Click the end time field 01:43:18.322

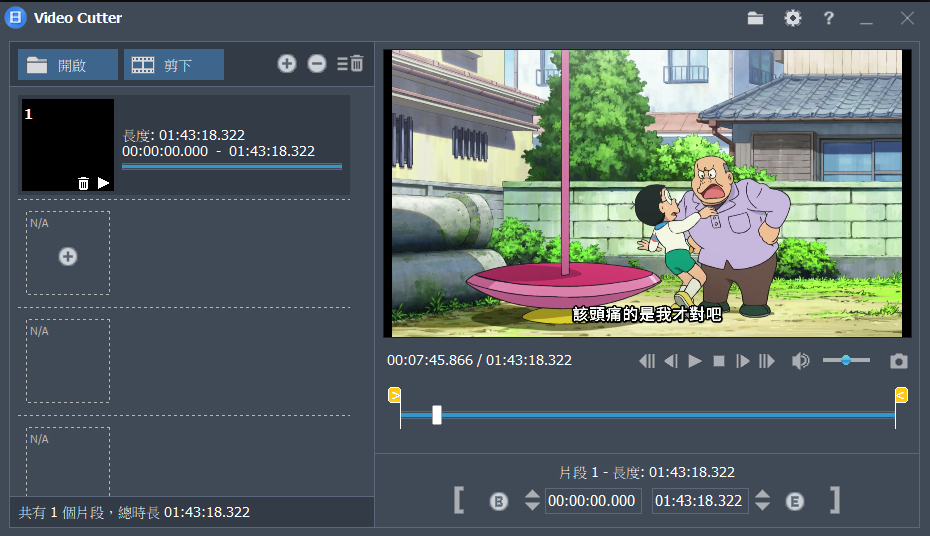pos(699,501)
